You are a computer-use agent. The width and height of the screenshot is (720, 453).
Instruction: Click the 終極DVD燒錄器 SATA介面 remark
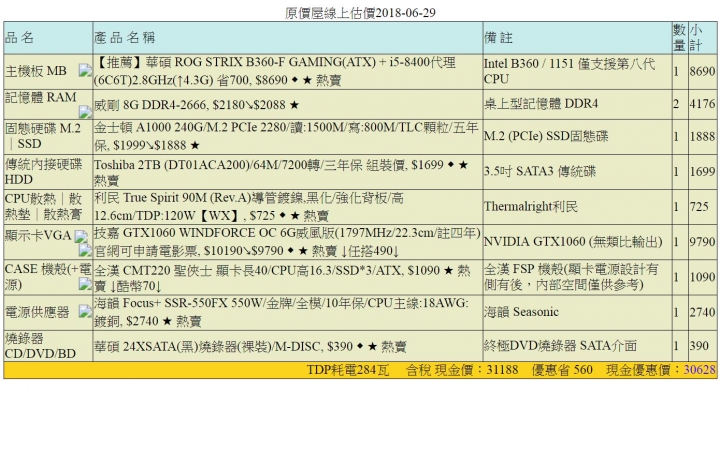tap(560, 345)
